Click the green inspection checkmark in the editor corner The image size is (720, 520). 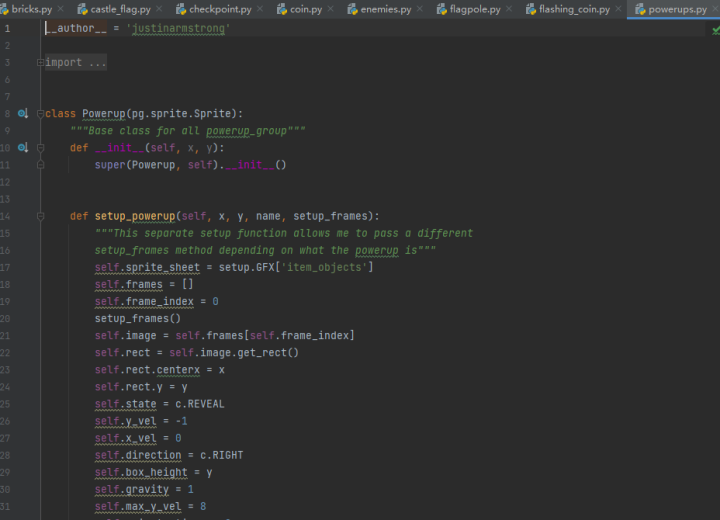click(714, 30)
